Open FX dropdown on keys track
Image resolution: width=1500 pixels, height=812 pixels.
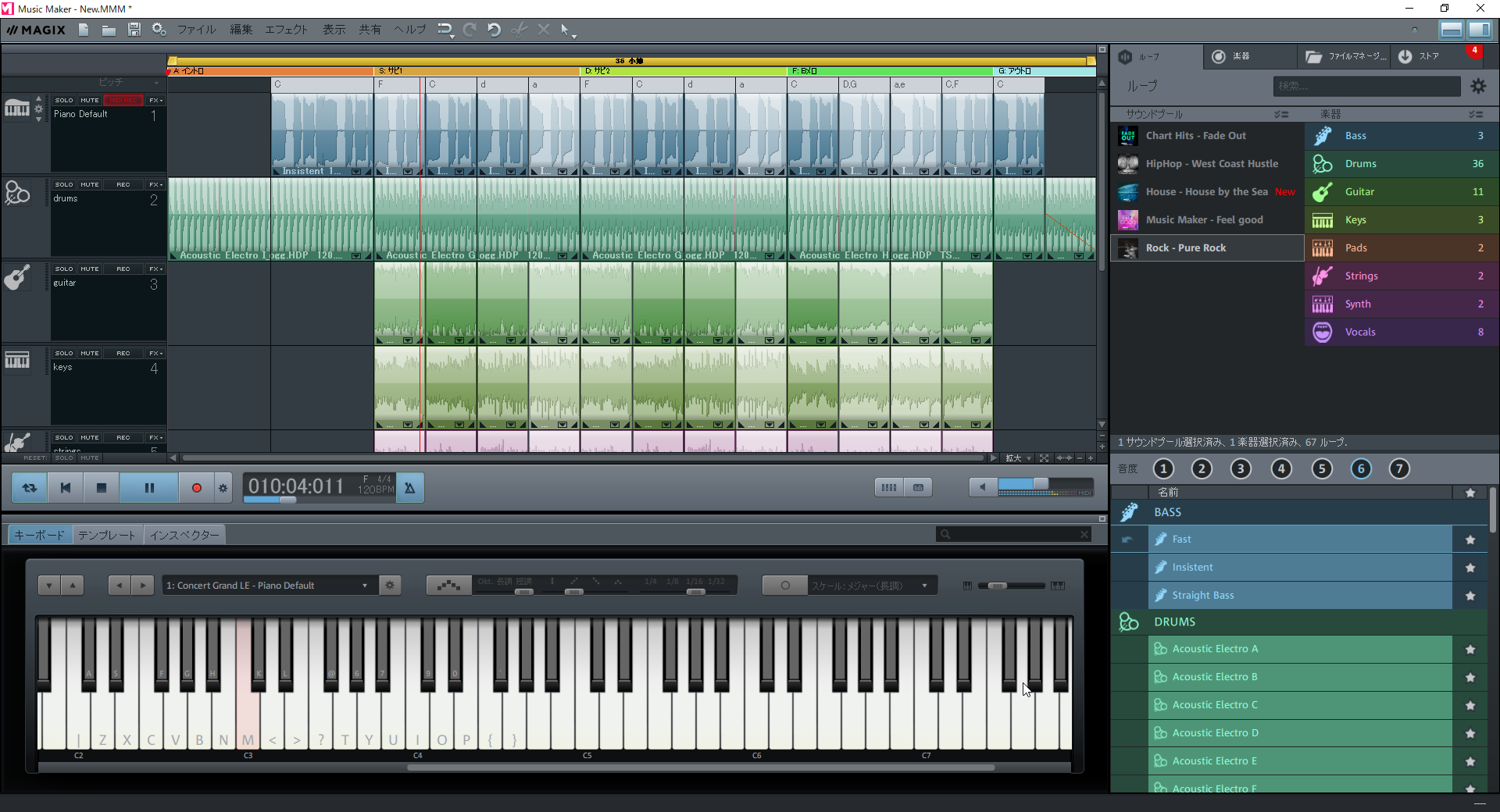[x=155, y=353]
